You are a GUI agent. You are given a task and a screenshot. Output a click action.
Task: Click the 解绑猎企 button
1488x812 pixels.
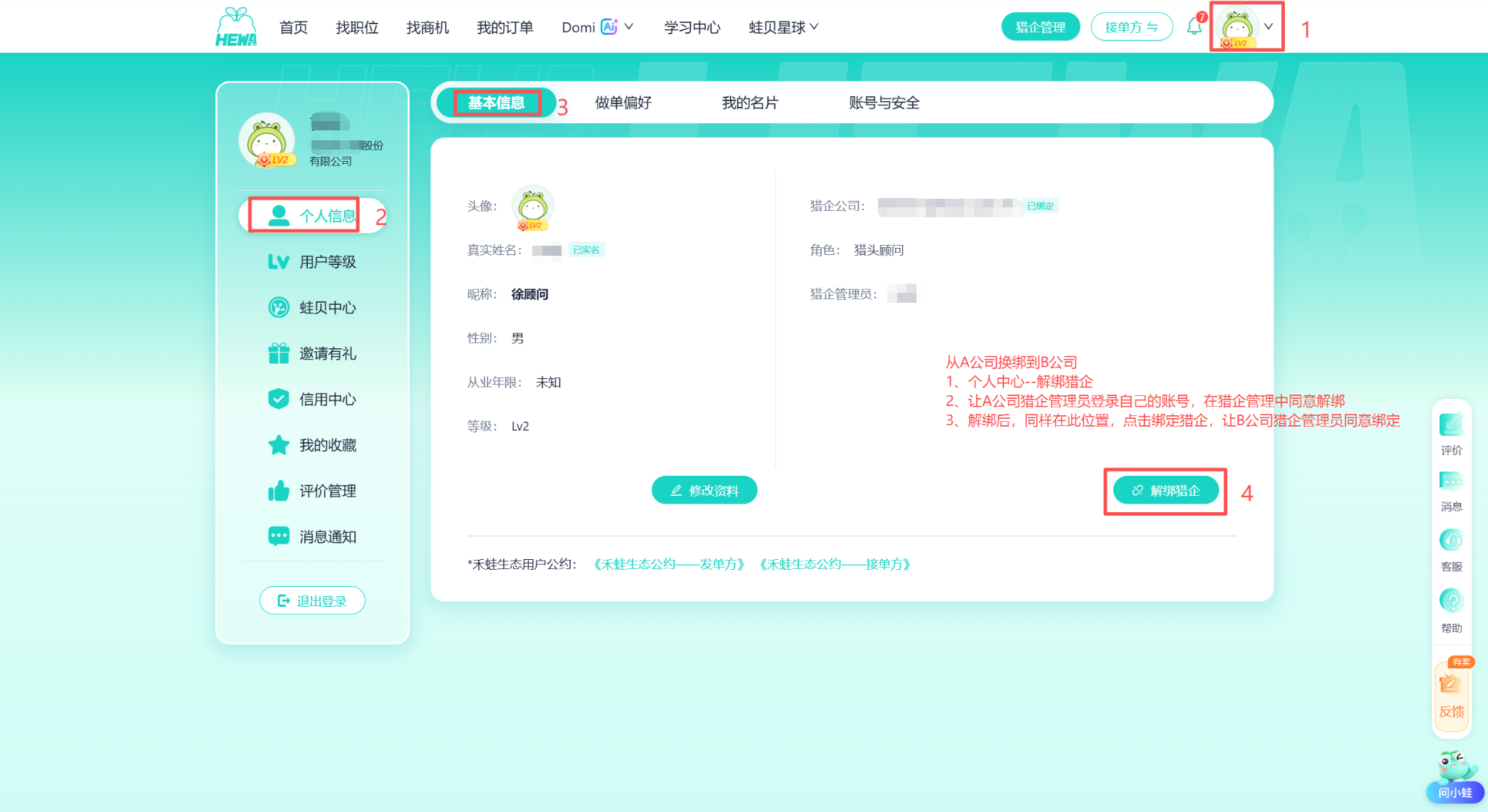1166,490
